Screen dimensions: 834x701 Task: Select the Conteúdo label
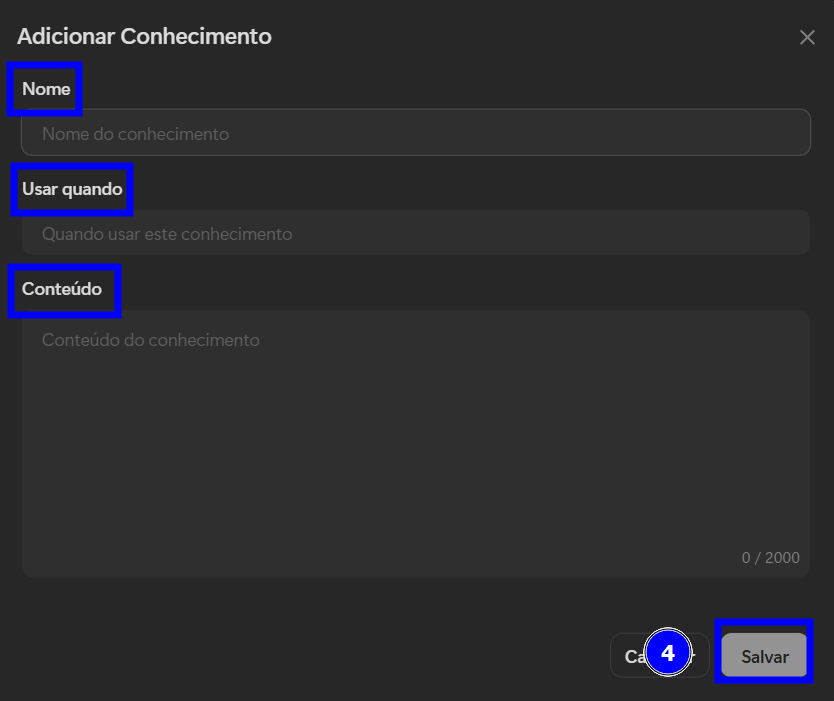pyautogui.click(x=62, y=289)
